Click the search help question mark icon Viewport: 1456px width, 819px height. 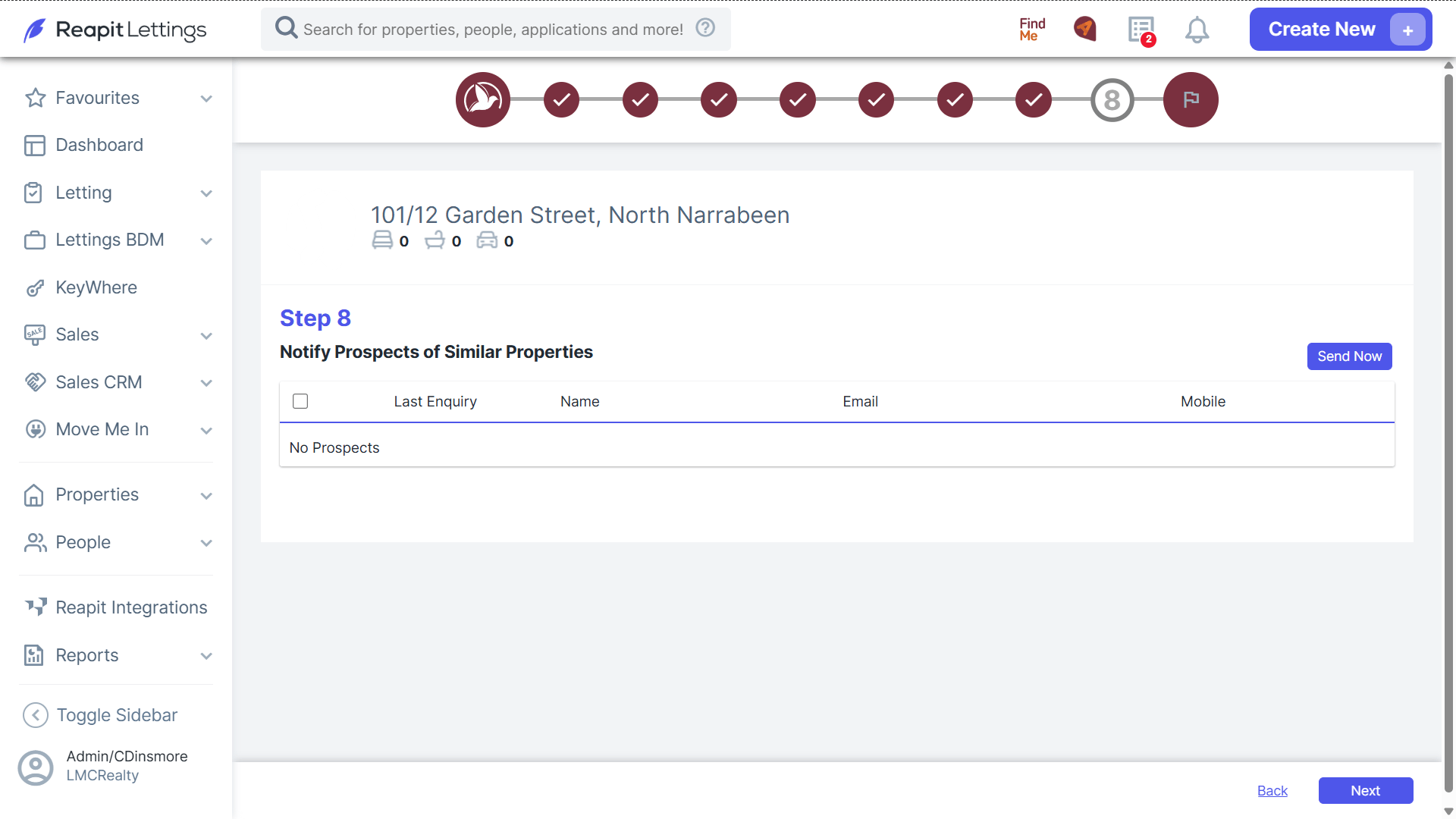coord(705,28)
